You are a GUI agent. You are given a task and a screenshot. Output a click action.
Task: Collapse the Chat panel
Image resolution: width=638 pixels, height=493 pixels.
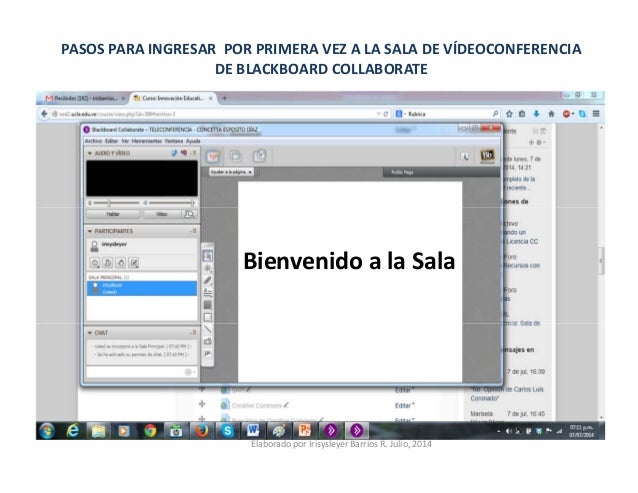[x=90, y=333]
